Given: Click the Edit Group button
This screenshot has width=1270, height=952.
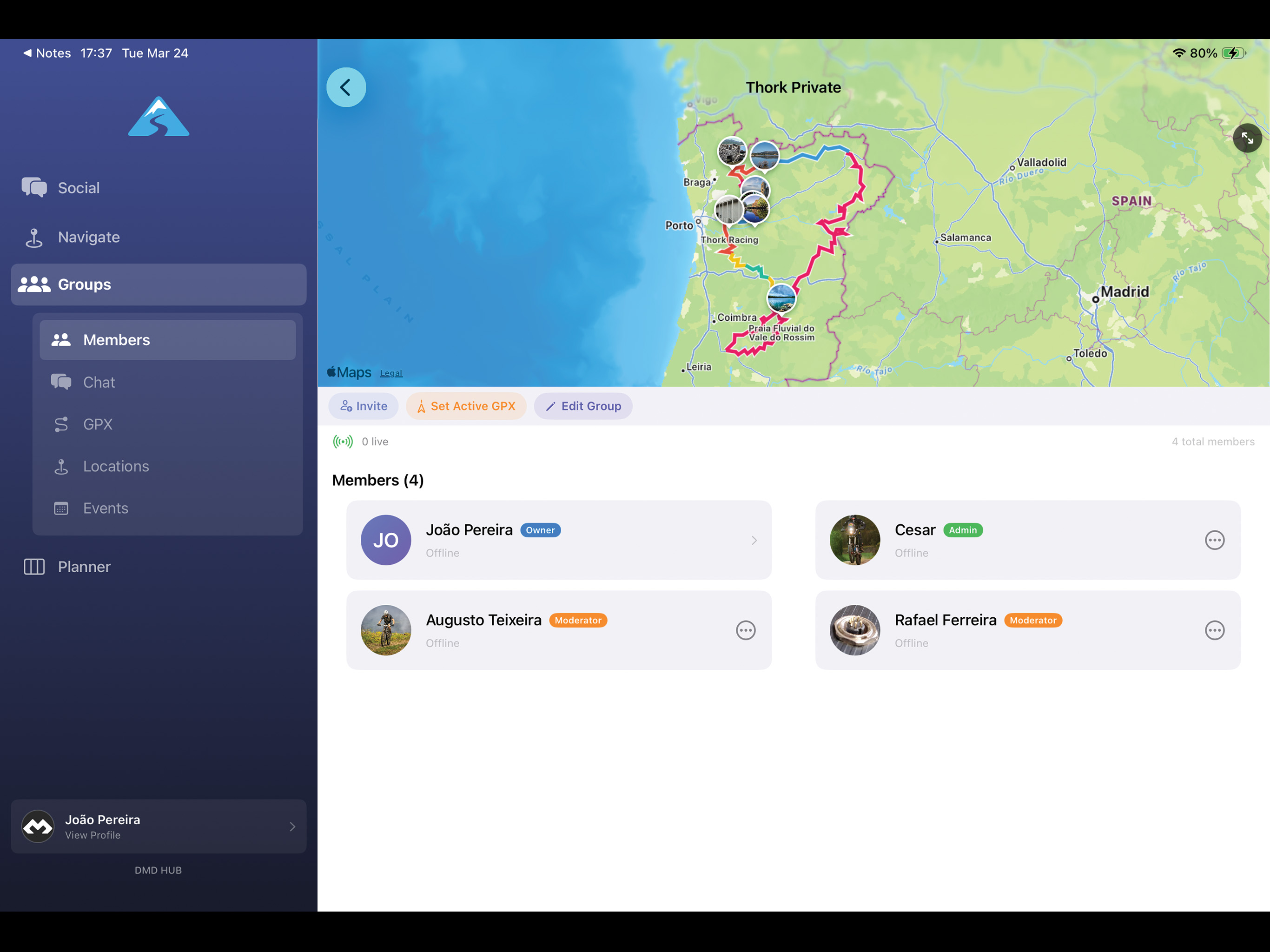Looking at the screenshot, I should [x=583, y=406].
